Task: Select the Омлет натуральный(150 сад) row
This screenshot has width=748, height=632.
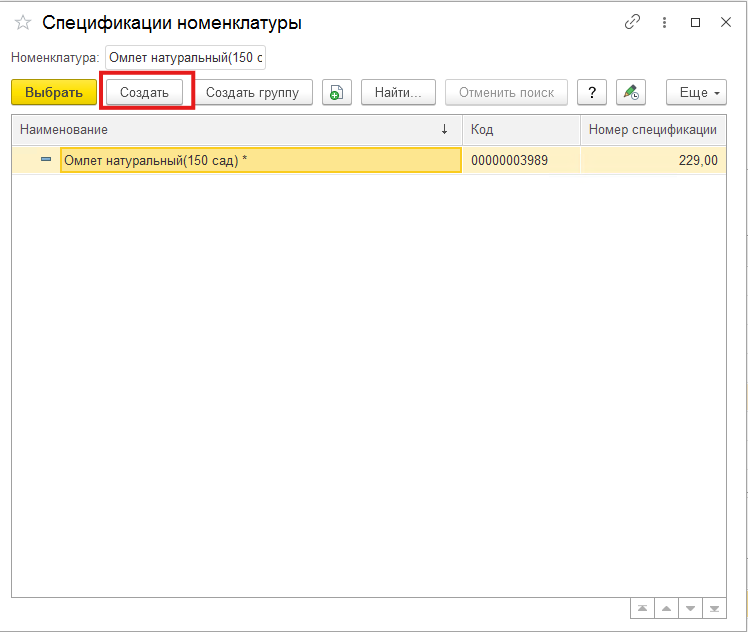Action: coord(260,160)
